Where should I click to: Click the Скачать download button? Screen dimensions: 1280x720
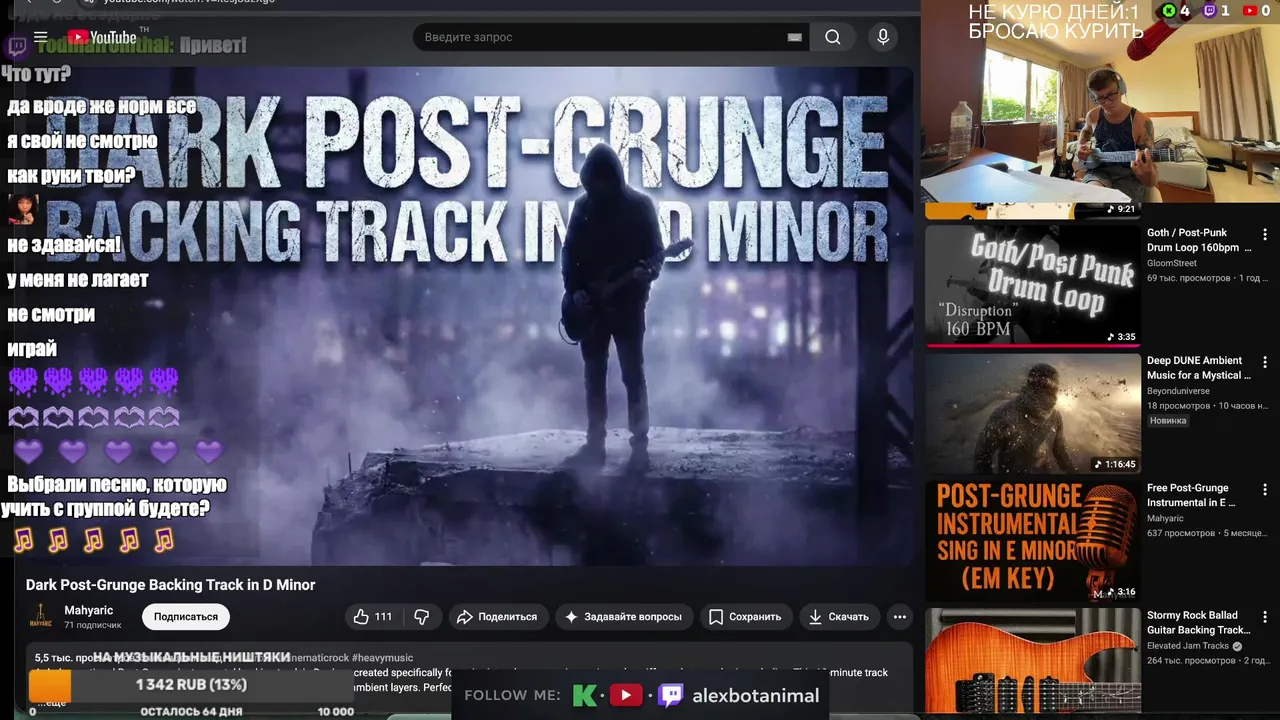(839, 617)
